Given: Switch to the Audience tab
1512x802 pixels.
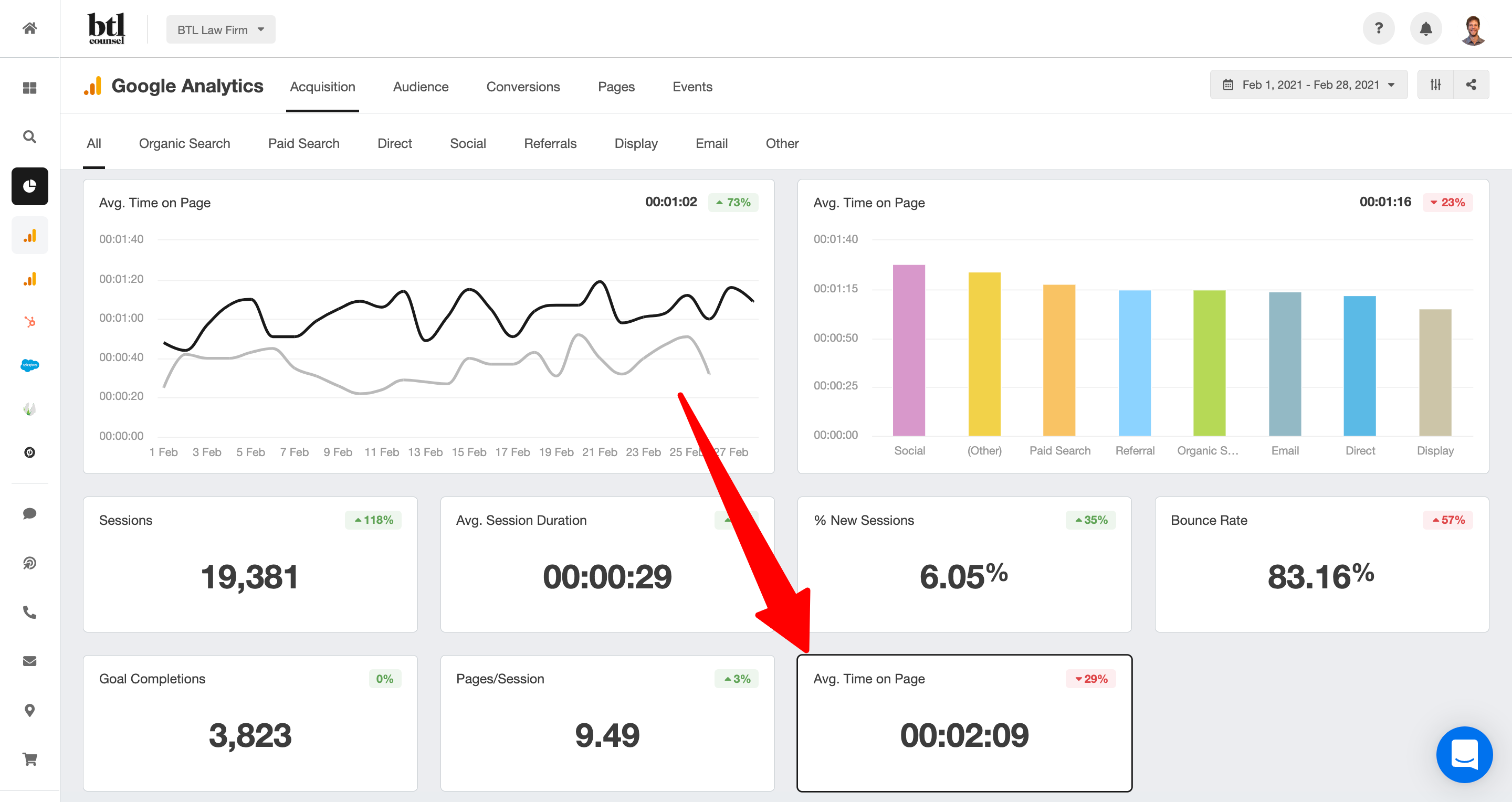Looking at the screenshot, I should [421, 86].
